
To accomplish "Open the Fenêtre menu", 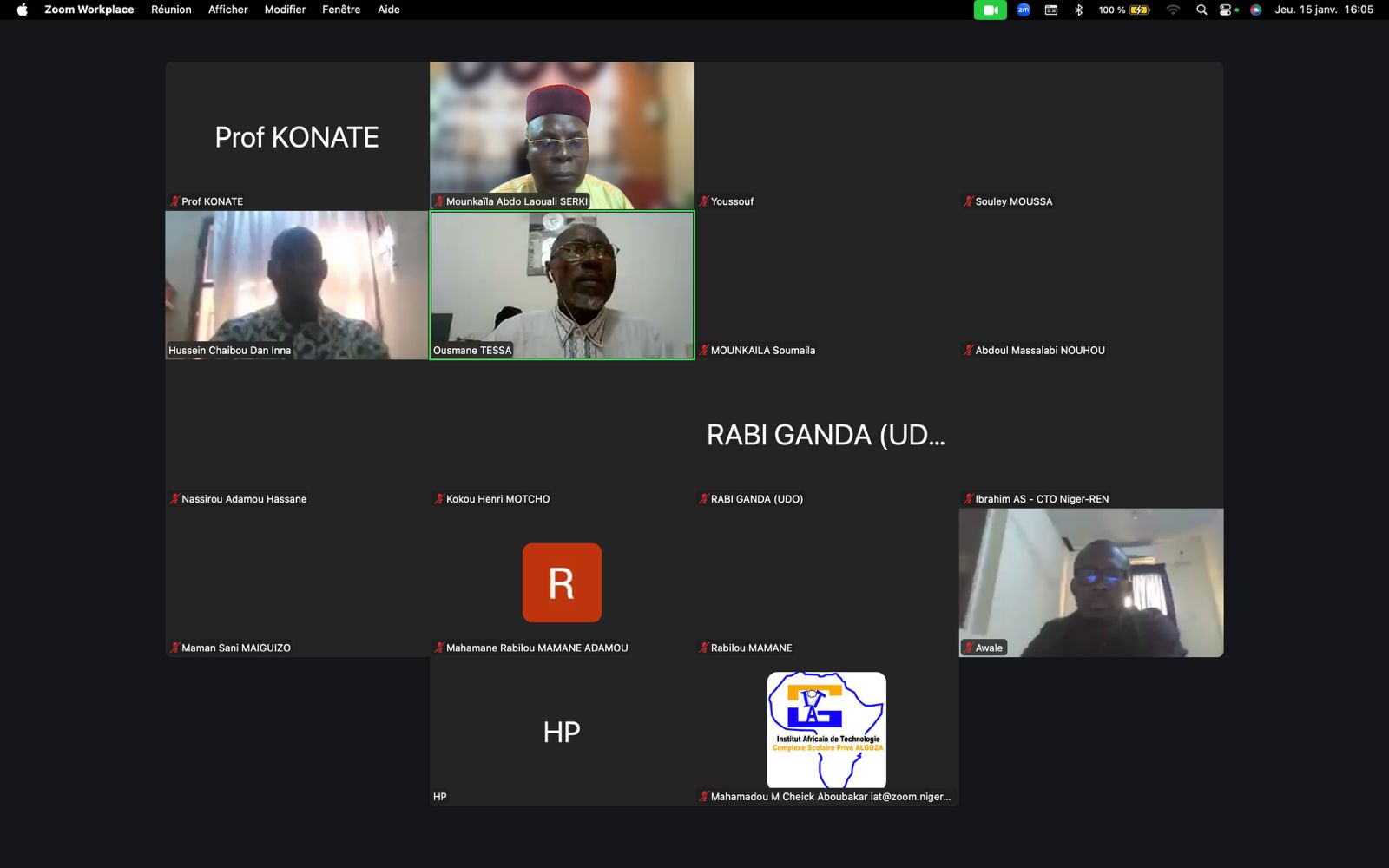I will click(341, 10).
